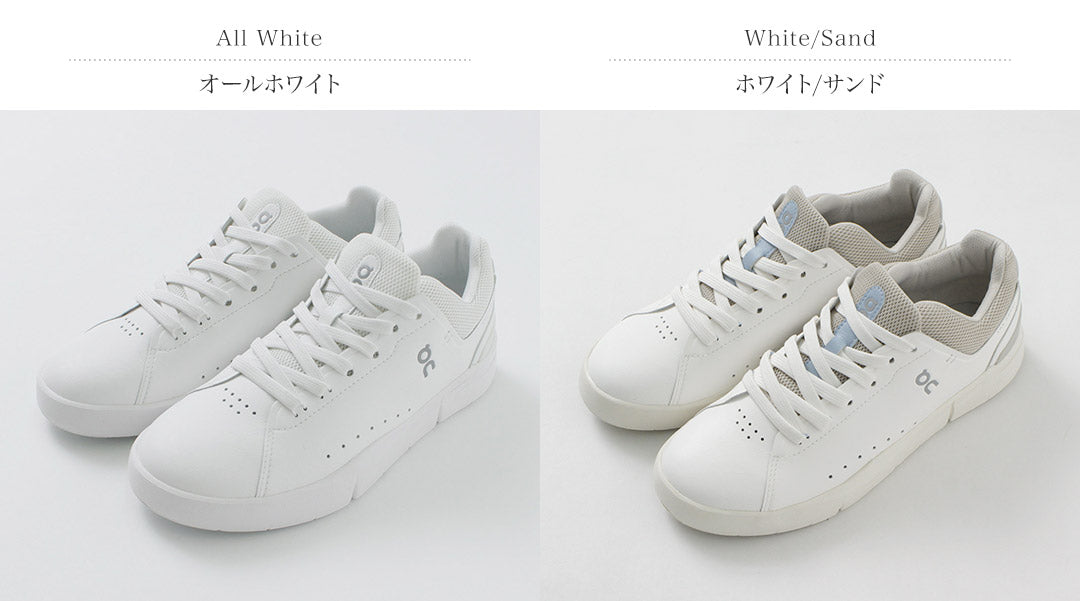Open the All White sneaker product photo

pyautogui.click(x=269, y=355)
